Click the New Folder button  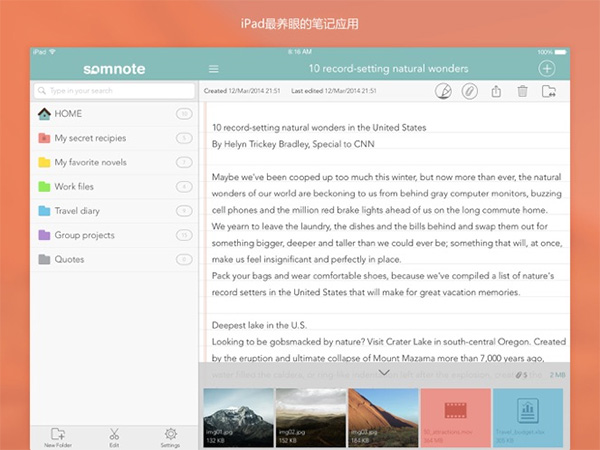tap(58, 437)
